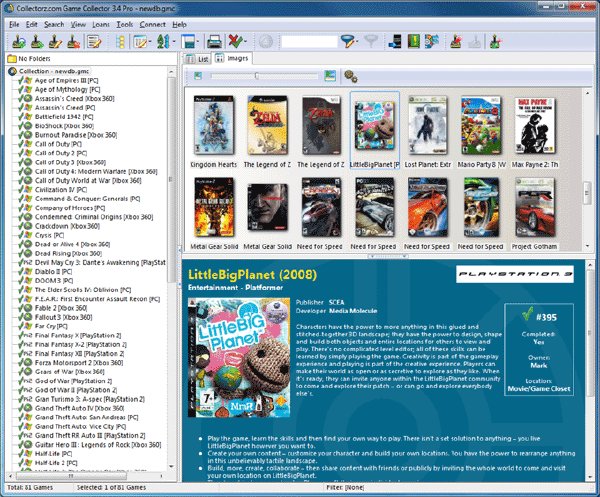600x497 pixels.
Task: Click the grey clear filter funnel icon
Action: (371, 41)
